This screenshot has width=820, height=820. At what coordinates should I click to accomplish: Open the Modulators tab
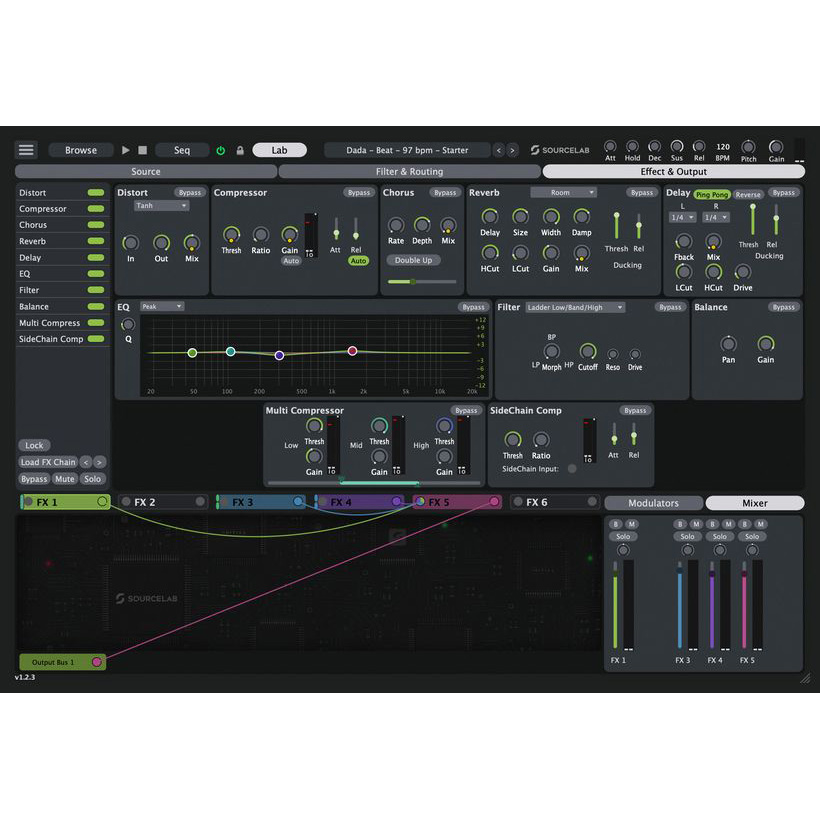tap(653, 503)
